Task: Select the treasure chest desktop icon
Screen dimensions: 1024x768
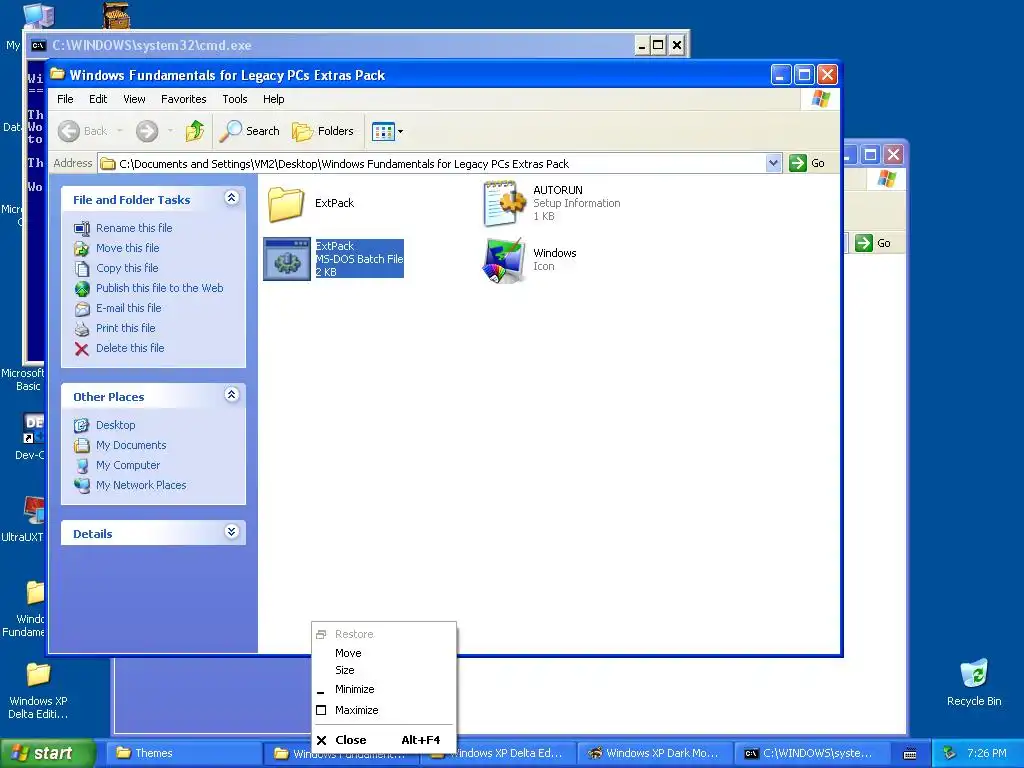Action: click(116, 15)
